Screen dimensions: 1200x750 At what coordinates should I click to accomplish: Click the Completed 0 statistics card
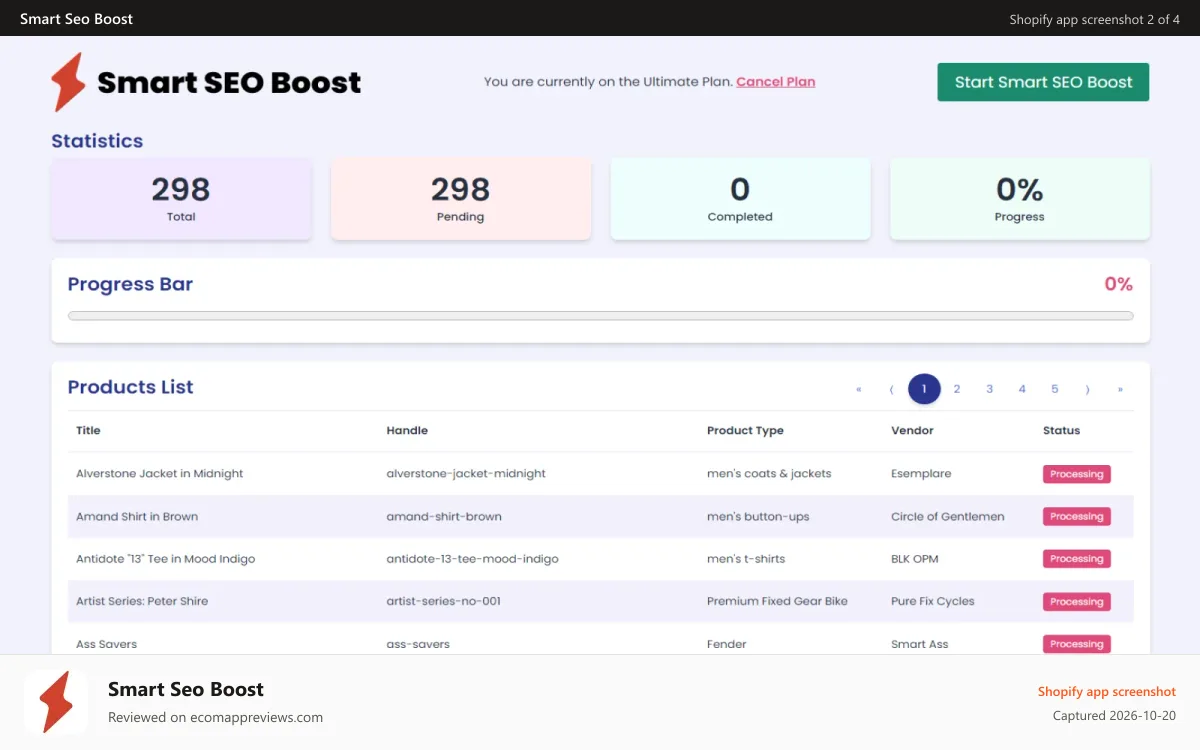(x=740, y=199)
